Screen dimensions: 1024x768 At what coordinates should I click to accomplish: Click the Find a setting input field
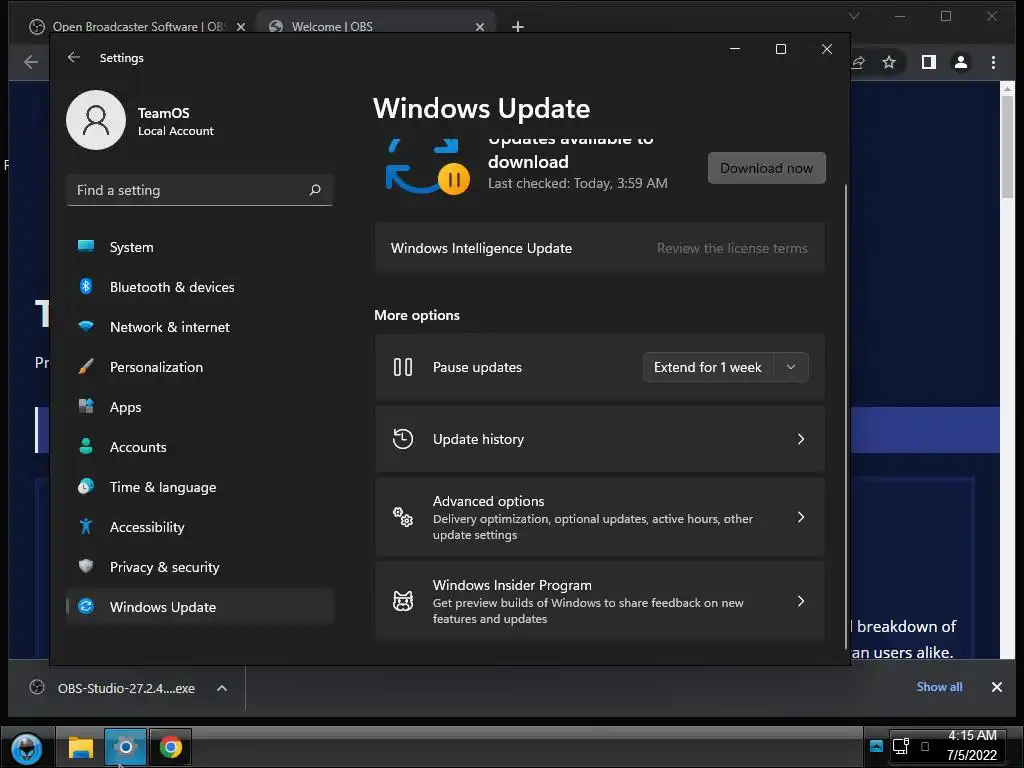coord(200,190)
